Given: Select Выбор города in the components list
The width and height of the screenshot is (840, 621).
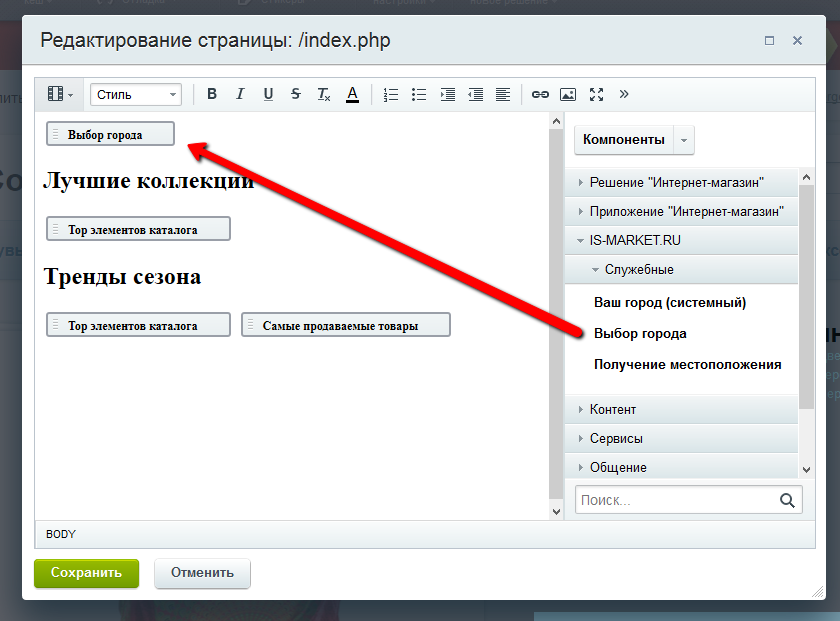Looking at the screenshot, I should (x=640, y=332).
